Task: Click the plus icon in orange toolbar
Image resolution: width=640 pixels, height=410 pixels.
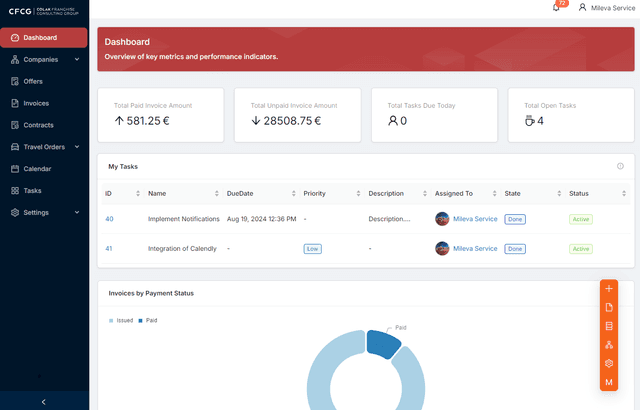Action: pyautogui.click(x=609, y=289)
